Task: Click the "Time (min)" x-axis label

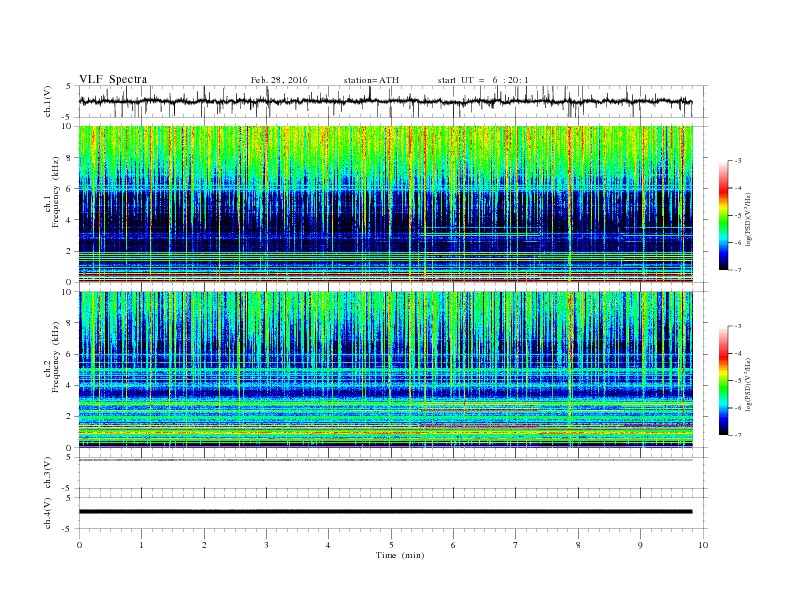Action: tap(400, 555)
